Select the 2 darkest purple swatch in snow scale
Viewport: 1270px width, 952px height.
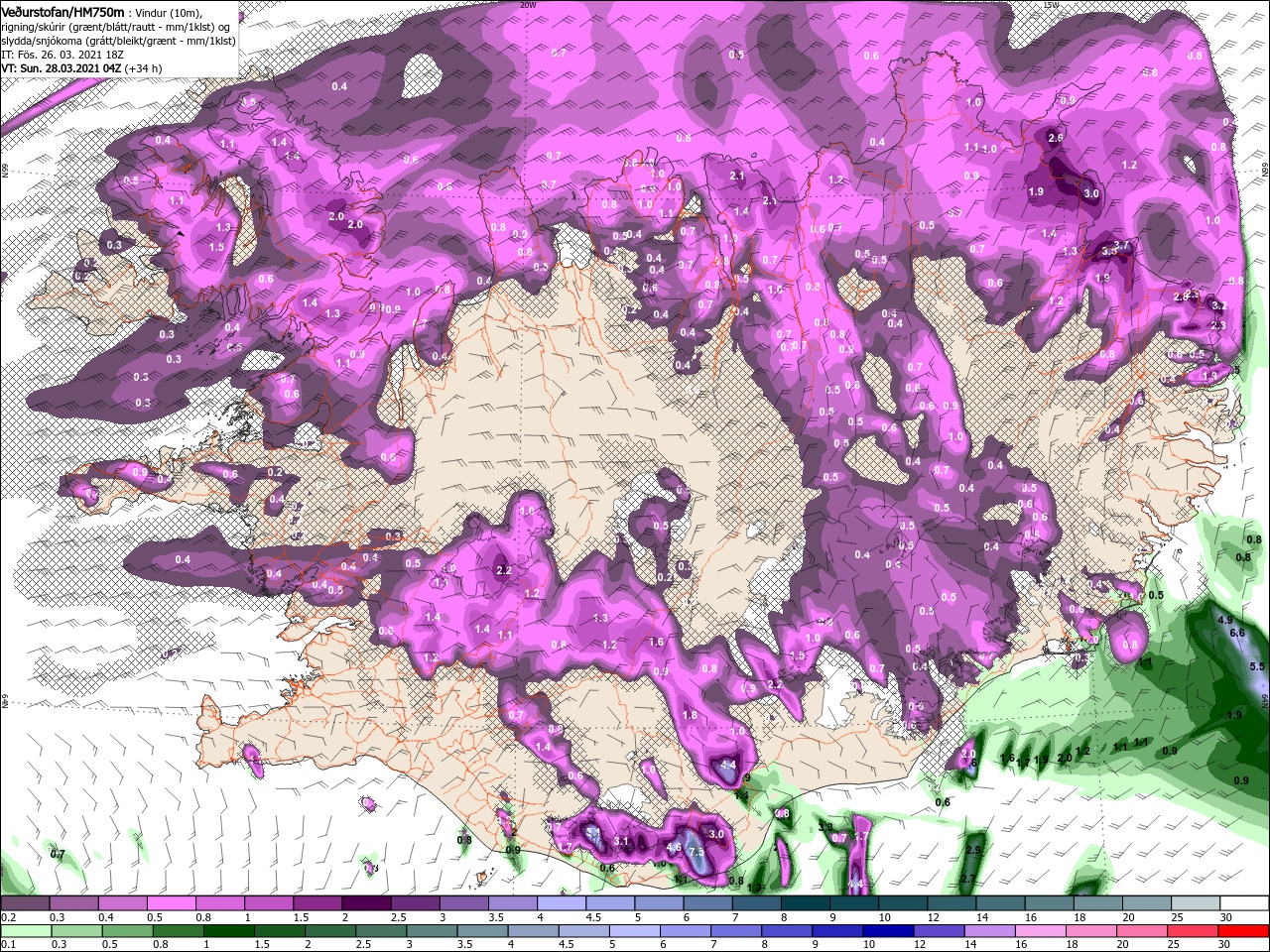(366, 903)
